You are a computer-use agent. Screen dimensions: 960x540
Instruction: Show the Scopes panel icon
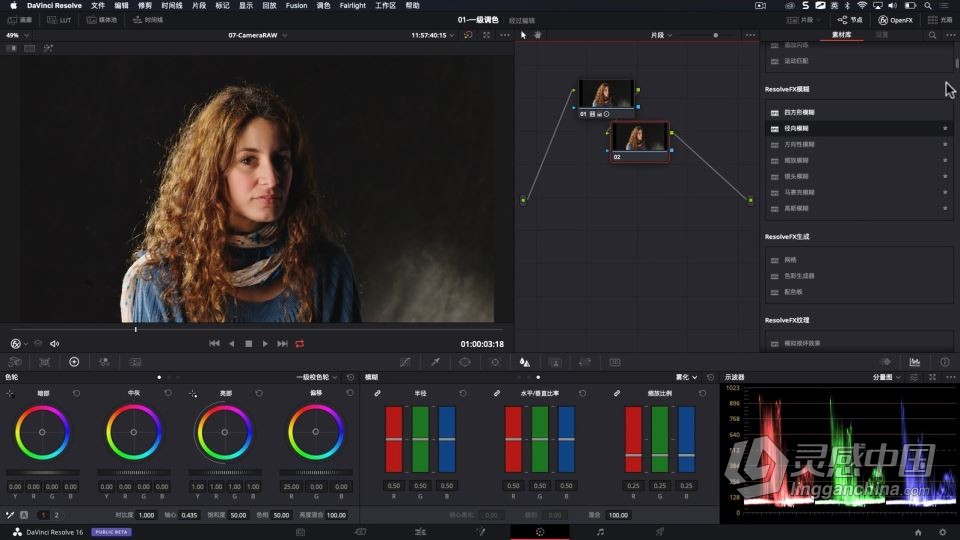(915, 362)
